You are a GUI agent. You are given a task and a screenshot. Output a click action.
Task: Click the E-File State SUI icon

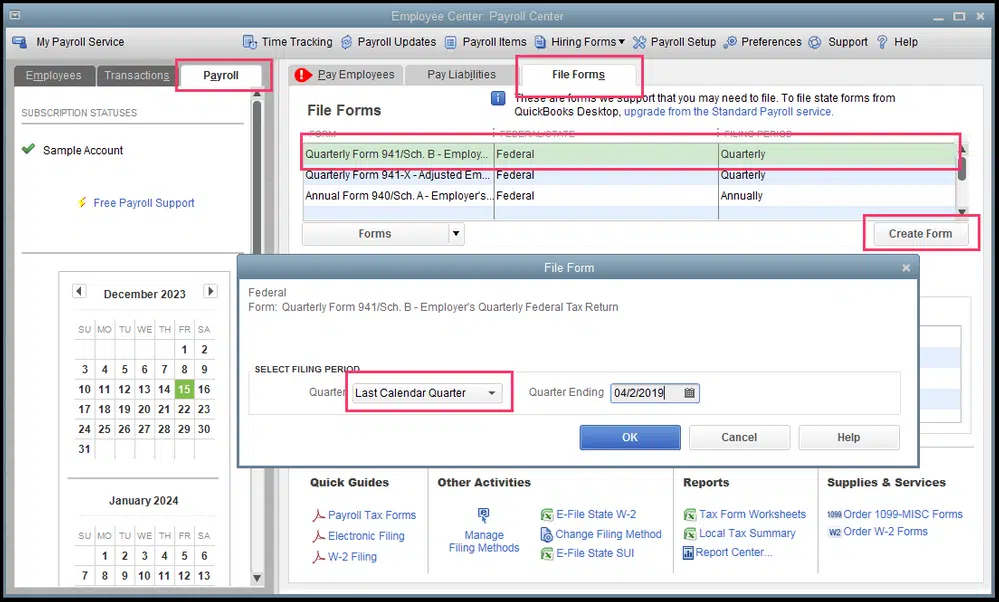click(547, 554)
